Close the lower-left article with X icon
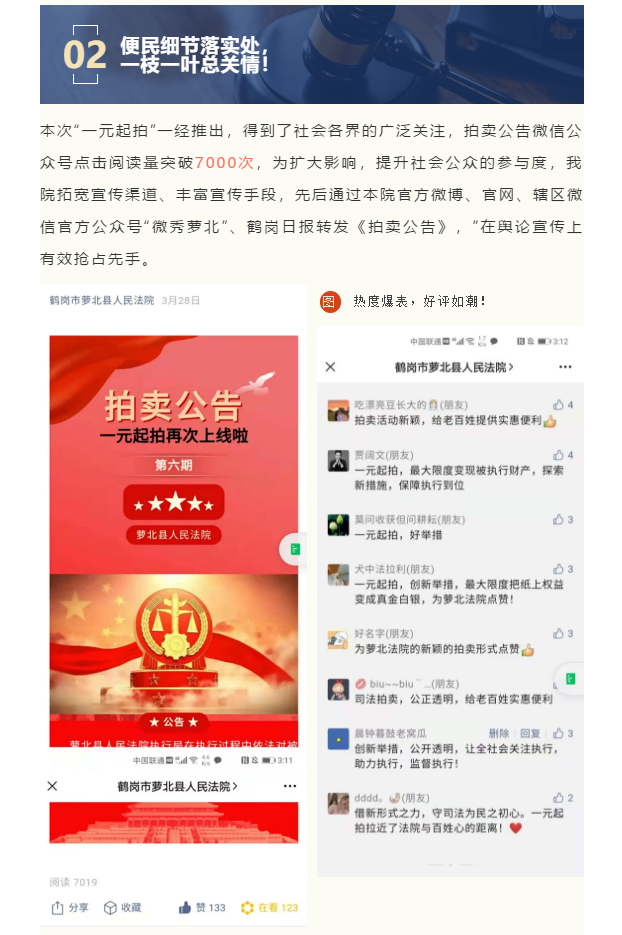622x935 pixels. tap(52, 786)
